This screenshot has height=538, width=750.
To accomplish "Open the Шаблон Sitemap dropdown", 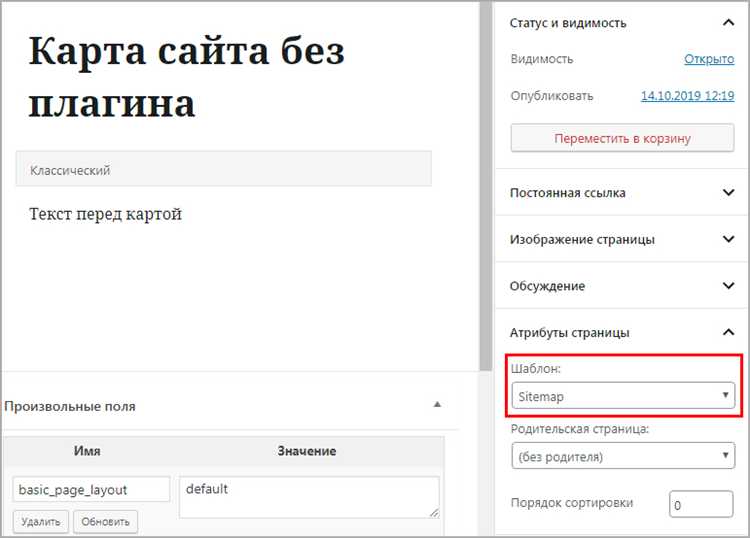I will click(623, 395).
